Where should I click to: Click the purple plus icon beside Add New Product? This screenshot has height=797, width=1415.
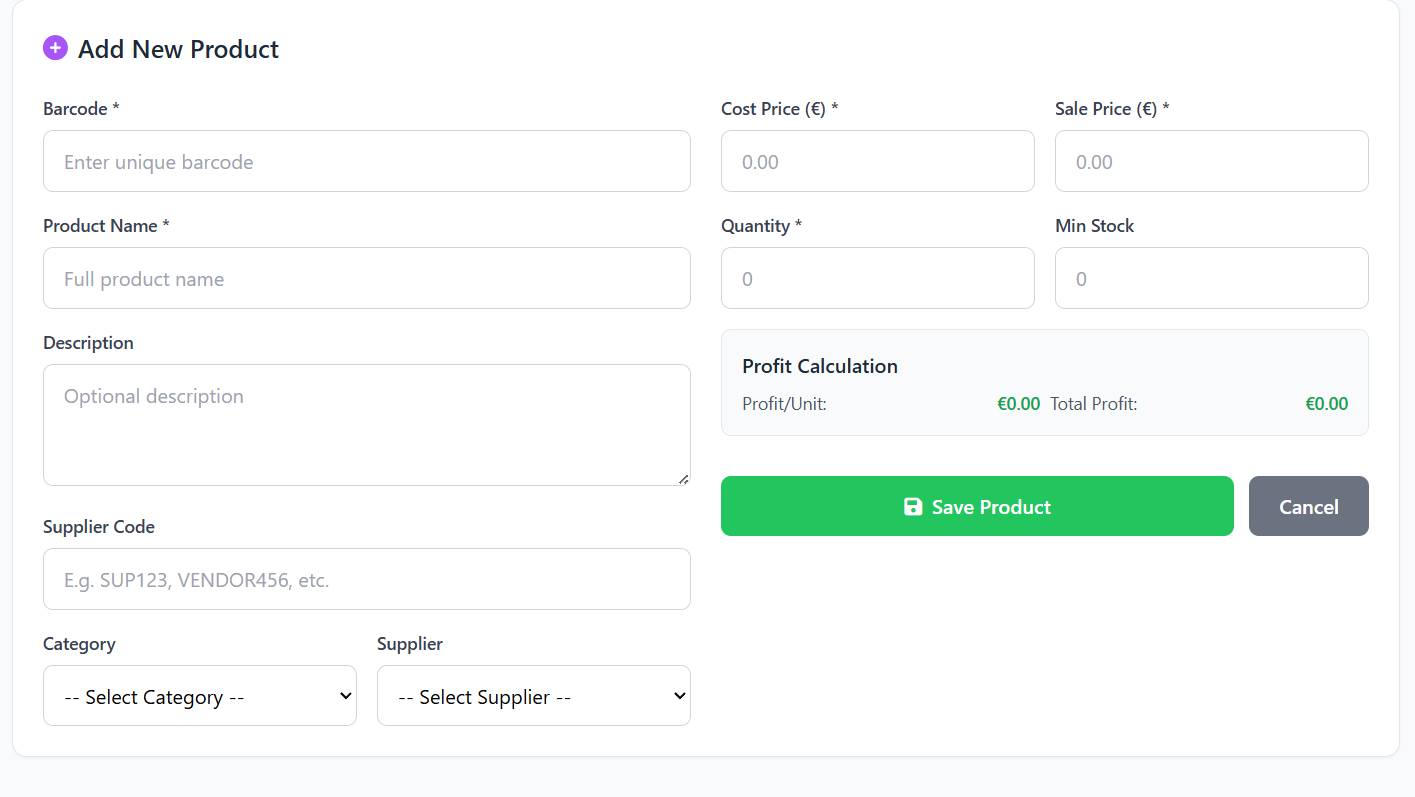click(55, 48)
